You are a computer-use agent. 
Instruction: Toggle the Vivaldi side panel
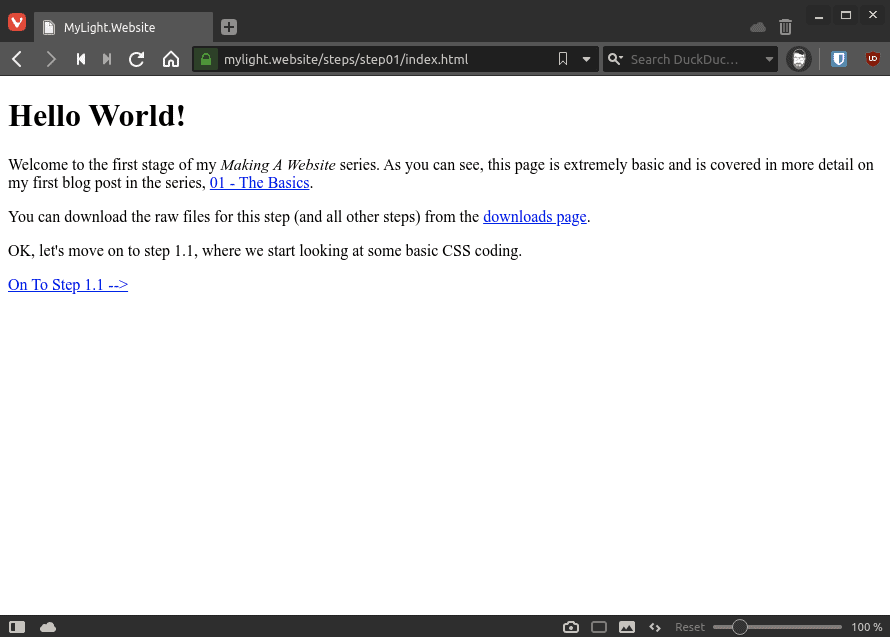16,627
